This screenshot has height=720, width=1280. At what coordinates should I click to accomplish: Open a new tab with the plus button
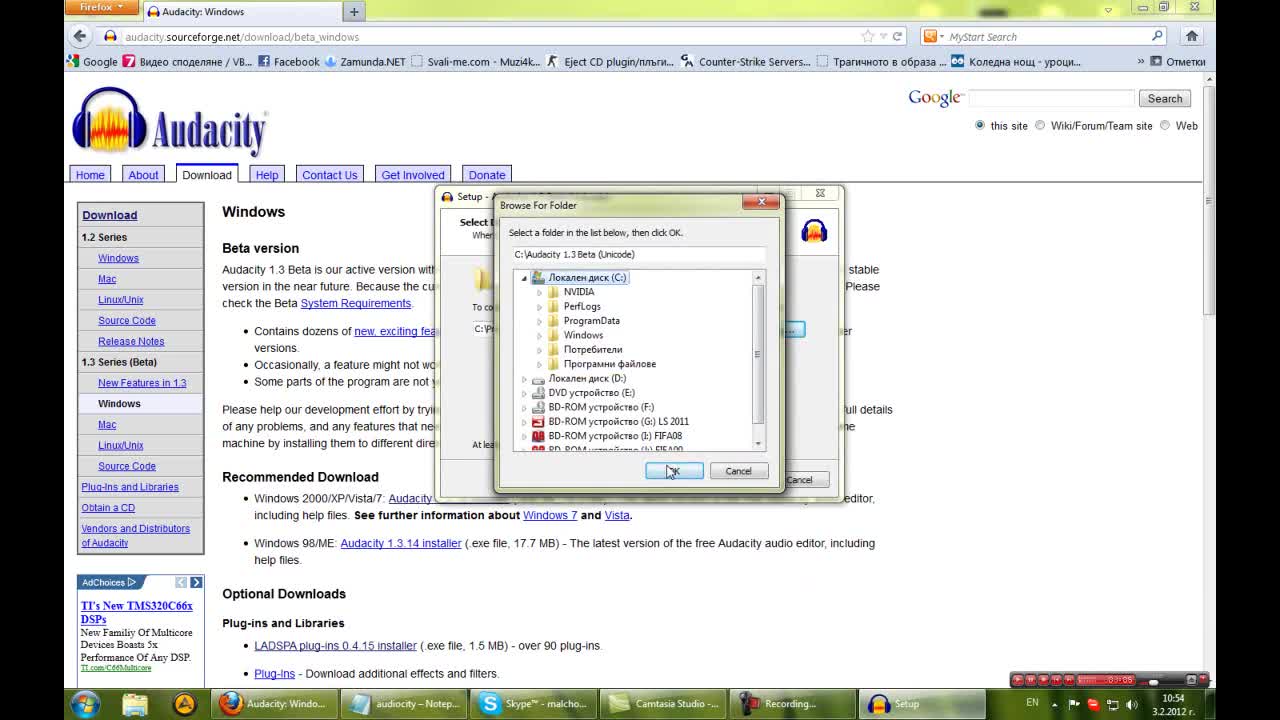(x=354, y=12)
